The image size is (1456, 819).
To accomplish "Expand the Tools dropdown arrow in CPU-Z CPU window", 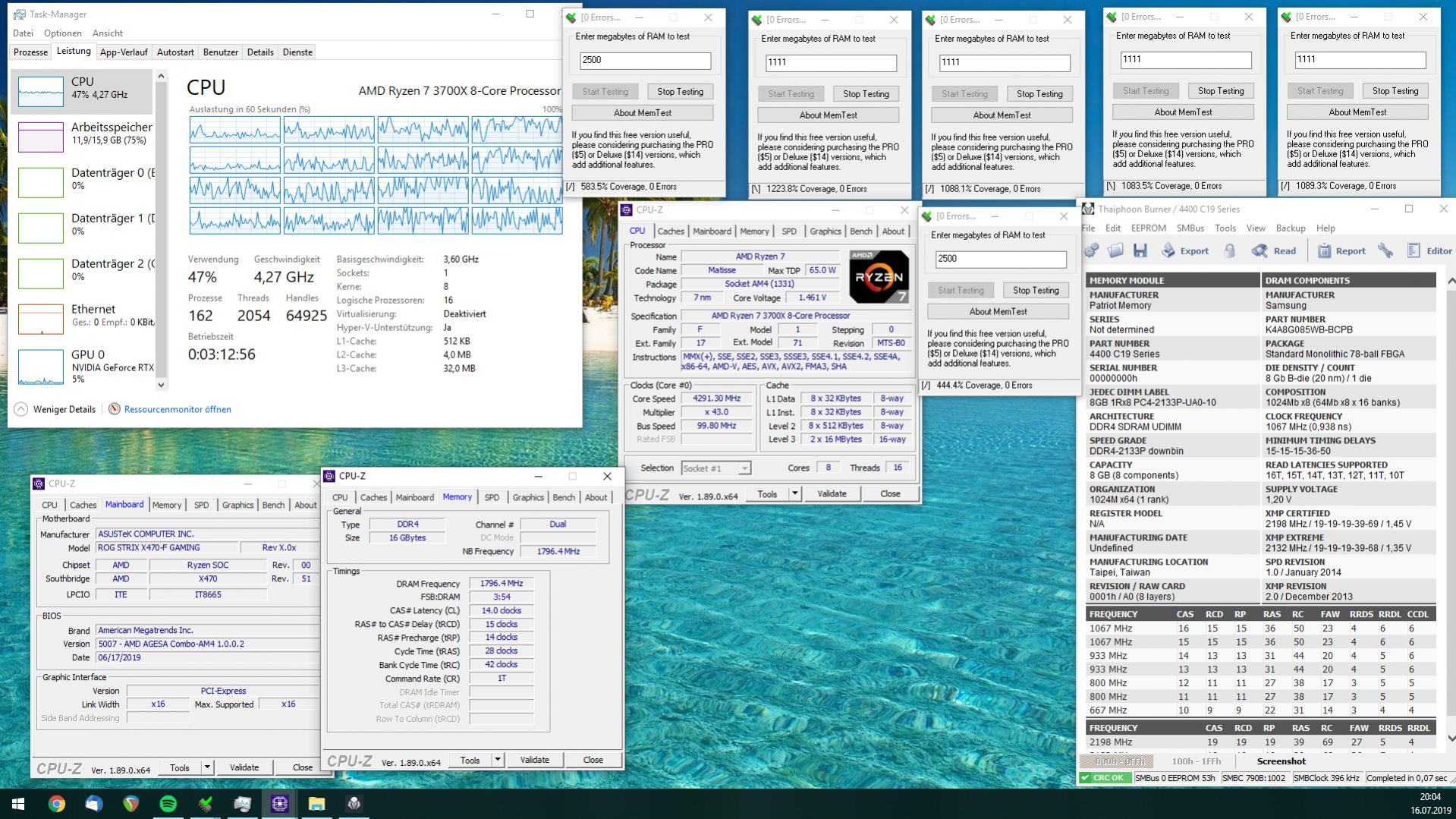I will [794, 493].
